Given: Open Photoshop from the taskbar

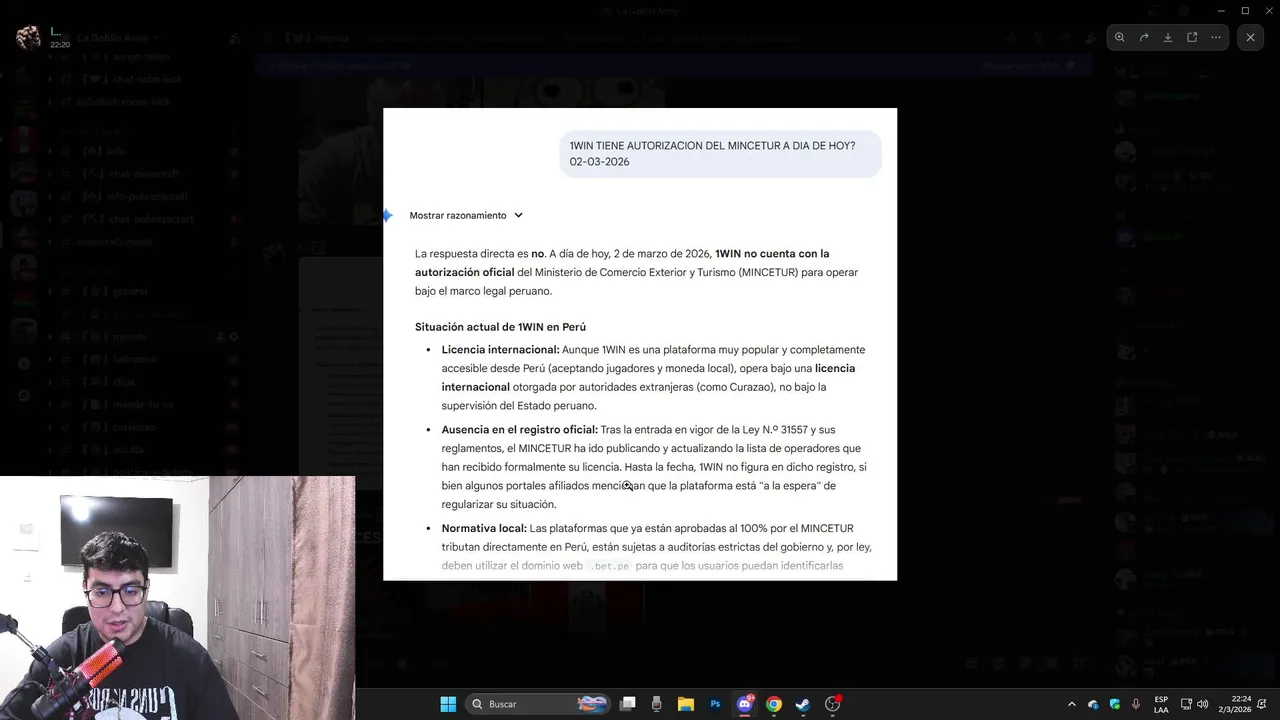Looking at the screenshot, I should point(715,704).
